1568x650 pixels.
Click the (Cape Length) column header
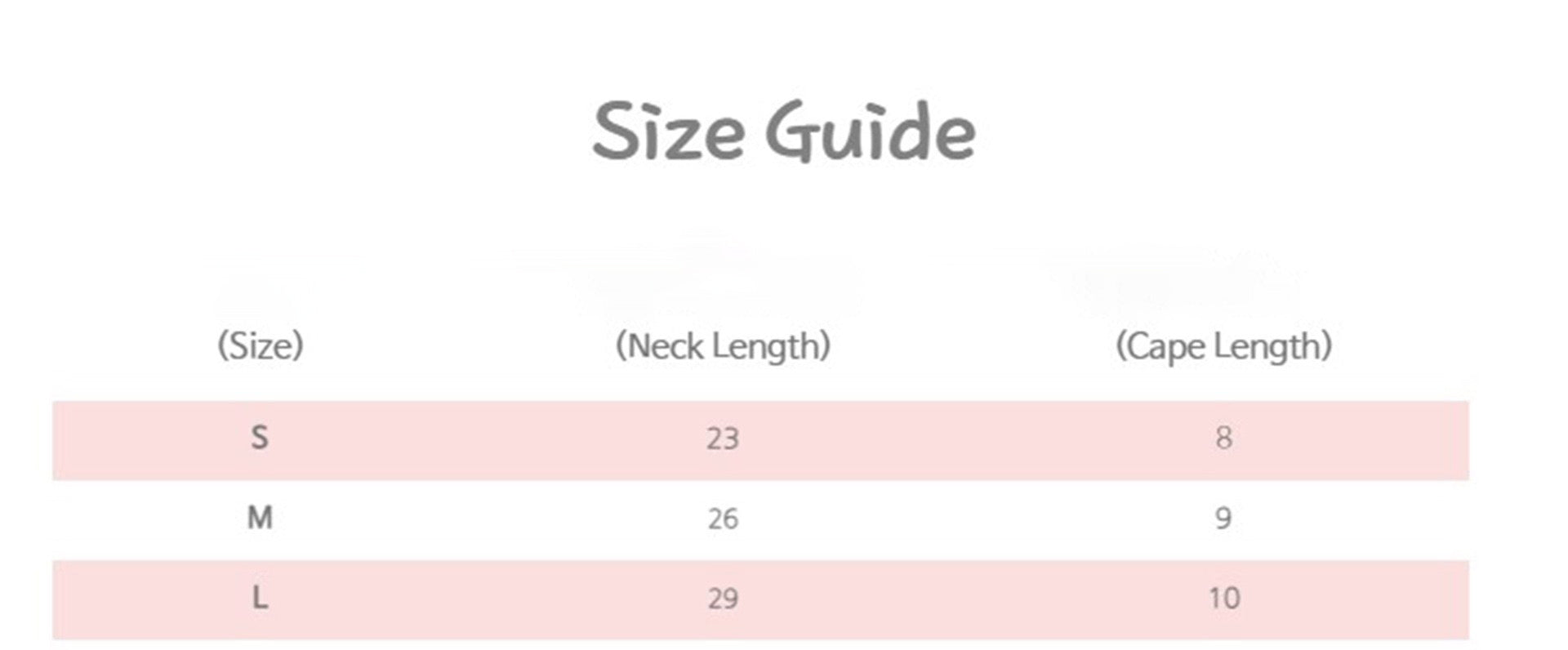coord(1223,346)
